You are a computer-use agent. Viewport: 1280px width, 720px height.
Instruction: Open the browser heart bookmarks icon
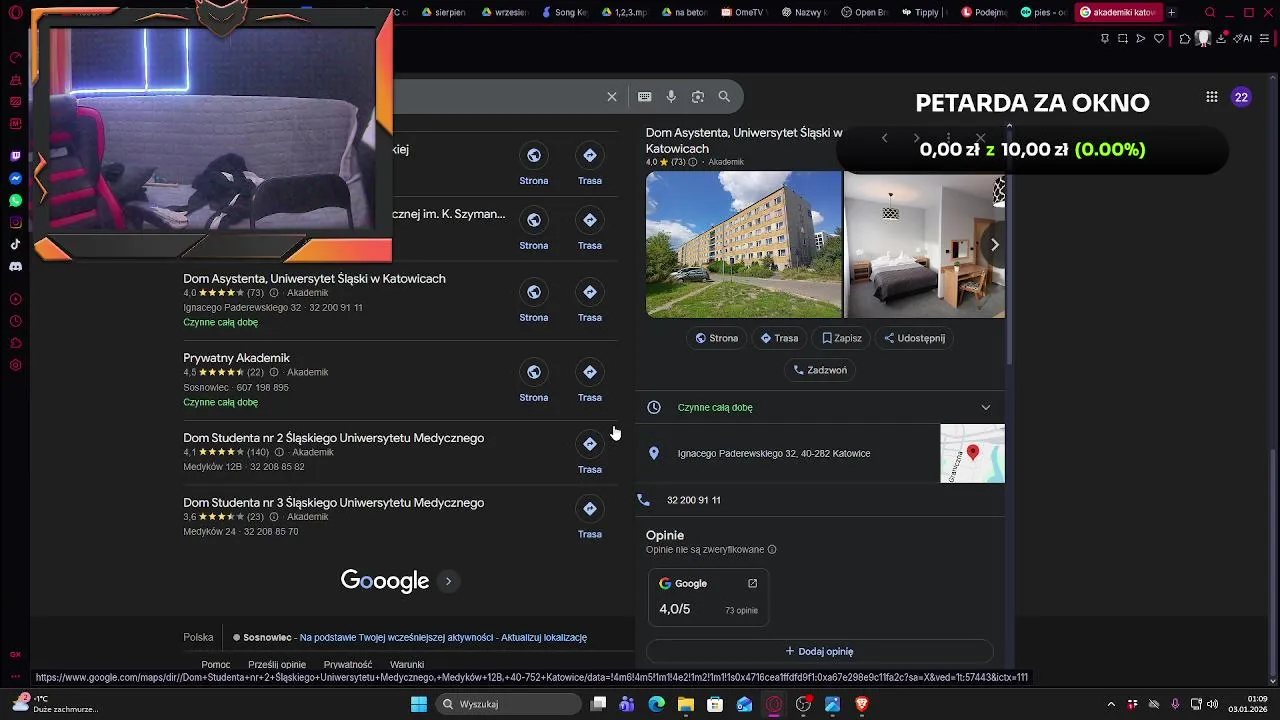(x=1159, y=38)
